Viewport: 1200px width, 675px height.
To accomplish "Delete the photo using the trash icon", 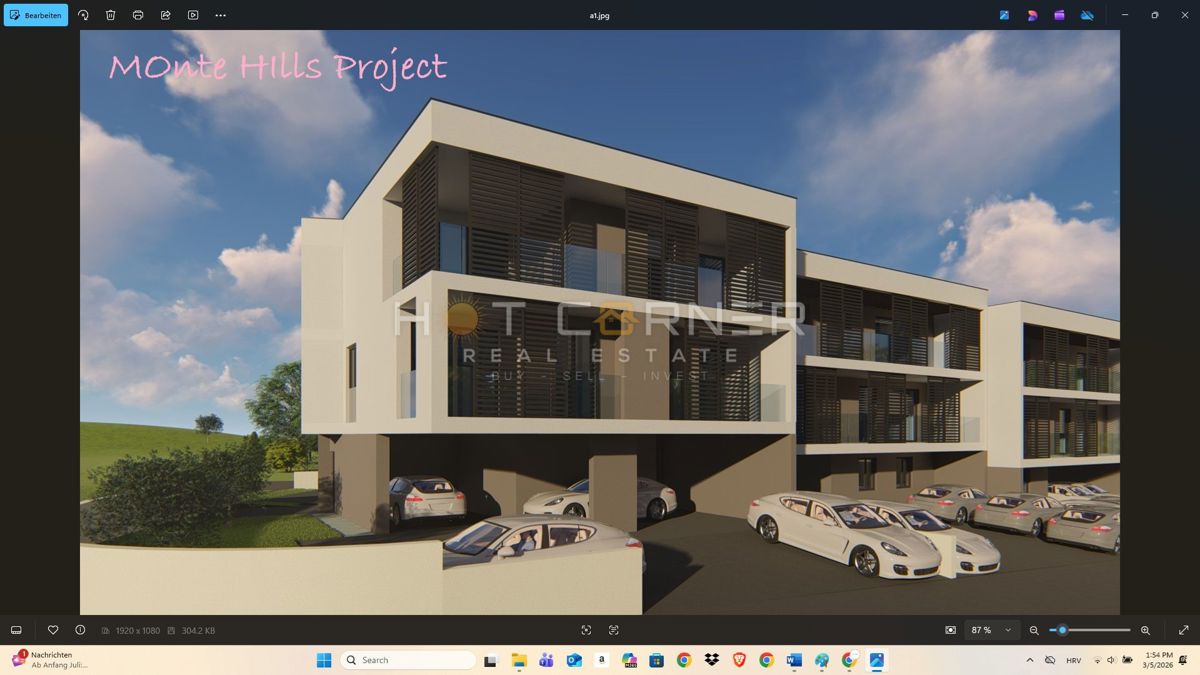I will pyautogui.click(x=111, y=15).
